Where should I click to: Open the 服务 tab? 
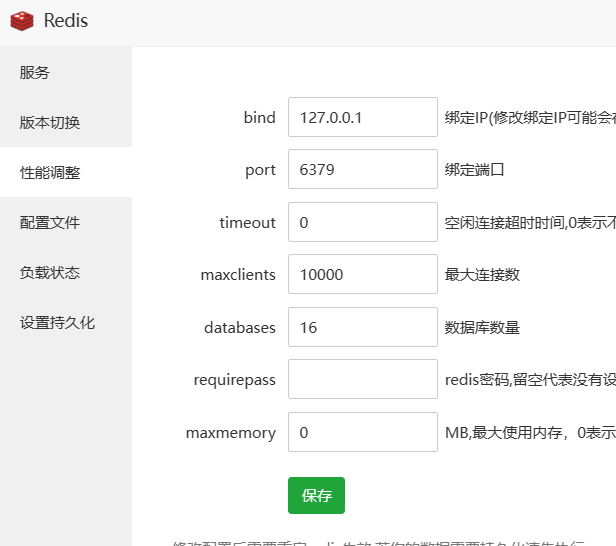(x=66, y=72)
